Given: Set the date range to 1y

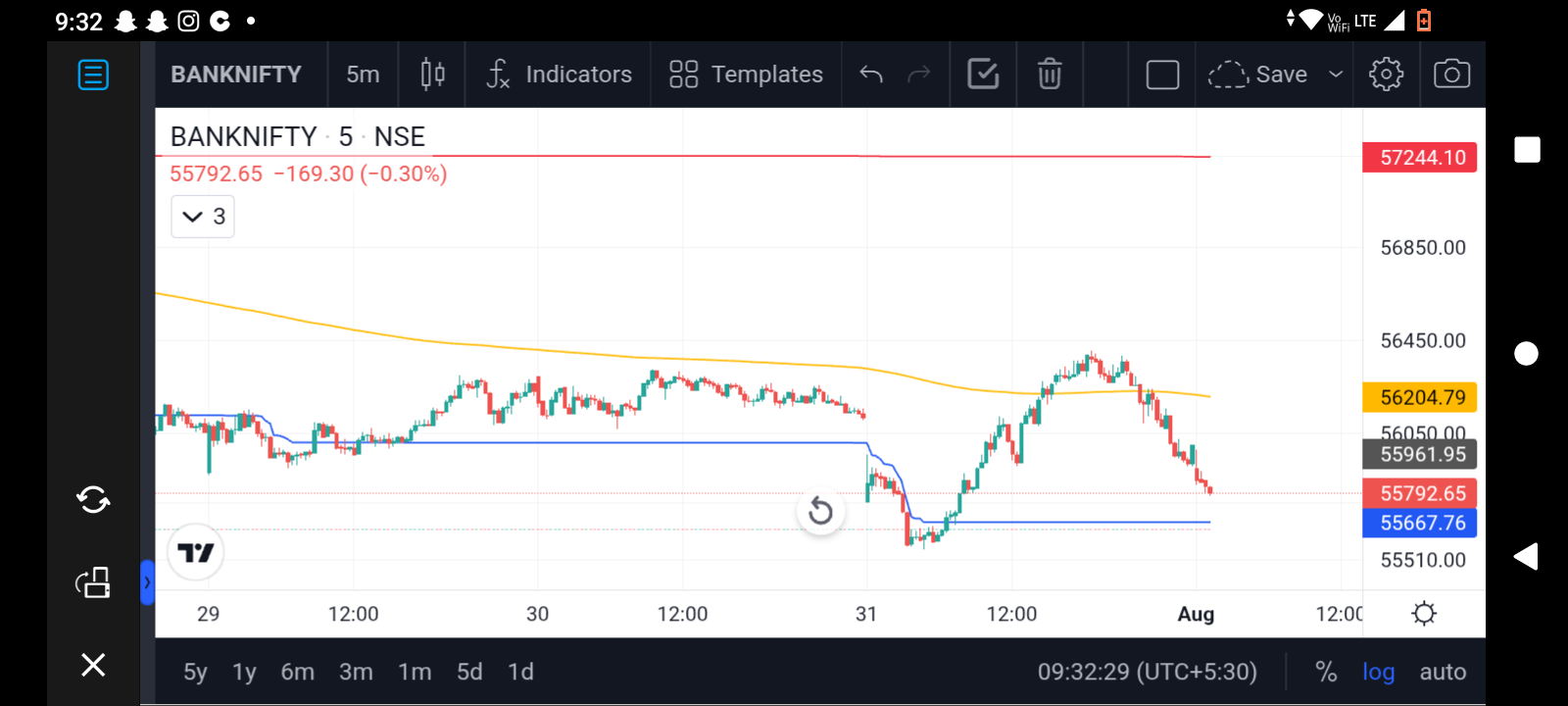Looking at the screenshot, I should (x=244, y=672).
